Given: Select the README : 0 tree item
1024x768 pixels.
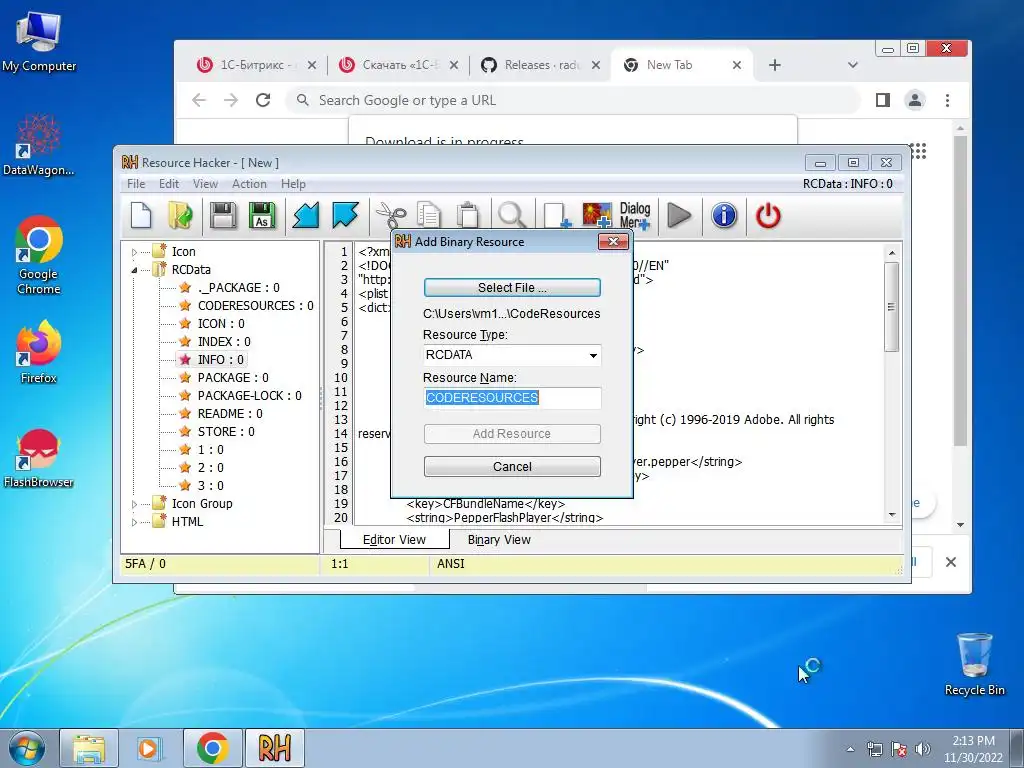Looking at the screenshot, I should click(x=229, y=414).
